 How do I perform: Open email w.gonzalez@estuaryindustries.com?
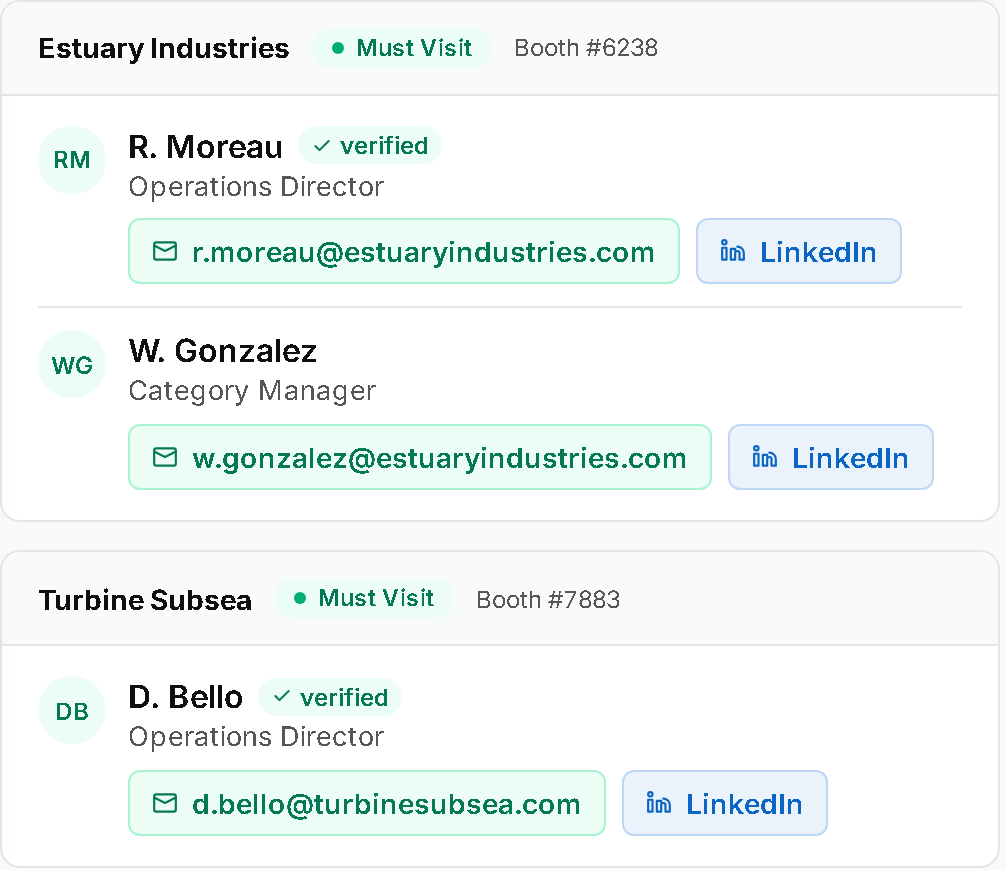[x=420, y=457]
